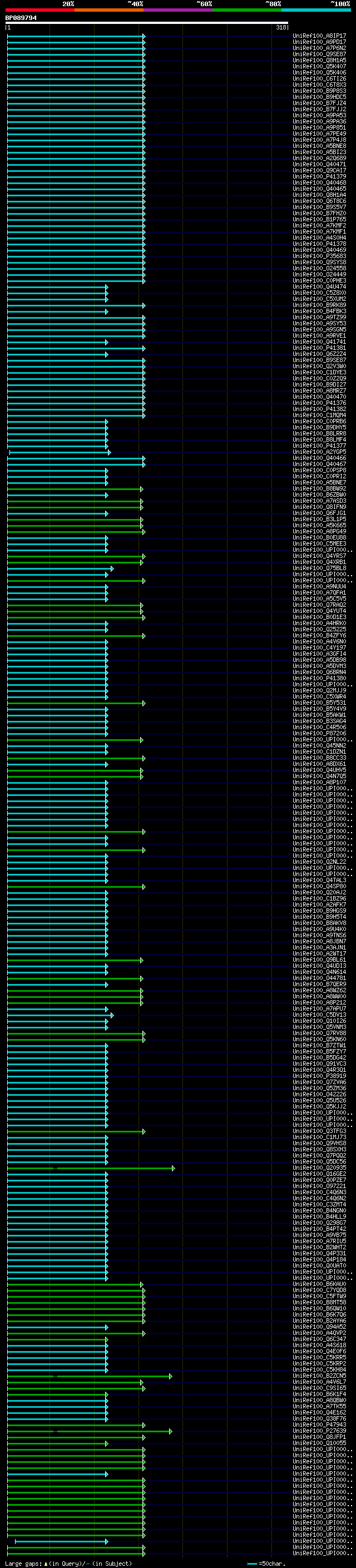Select hit label UniRef100_A9NUU4
Screen dimensions: 356x1568
pyautogui.click(x=319, y=587)
